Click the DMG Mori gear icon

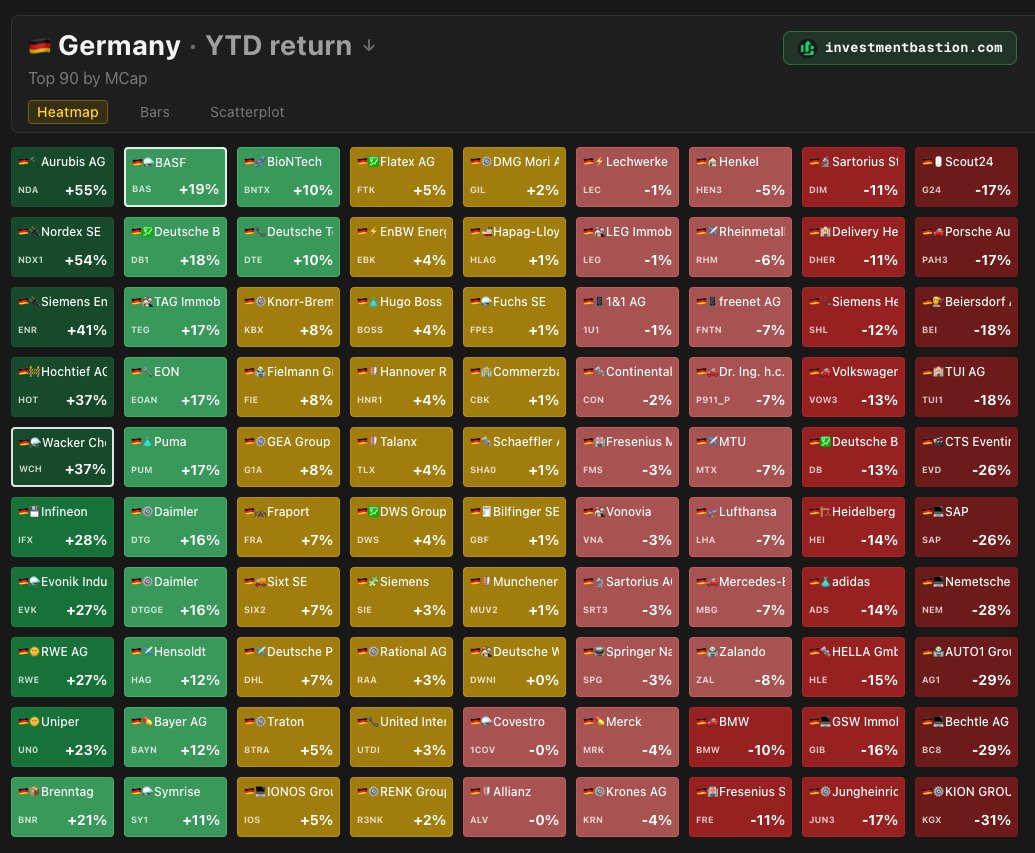(x=486, y=162)
